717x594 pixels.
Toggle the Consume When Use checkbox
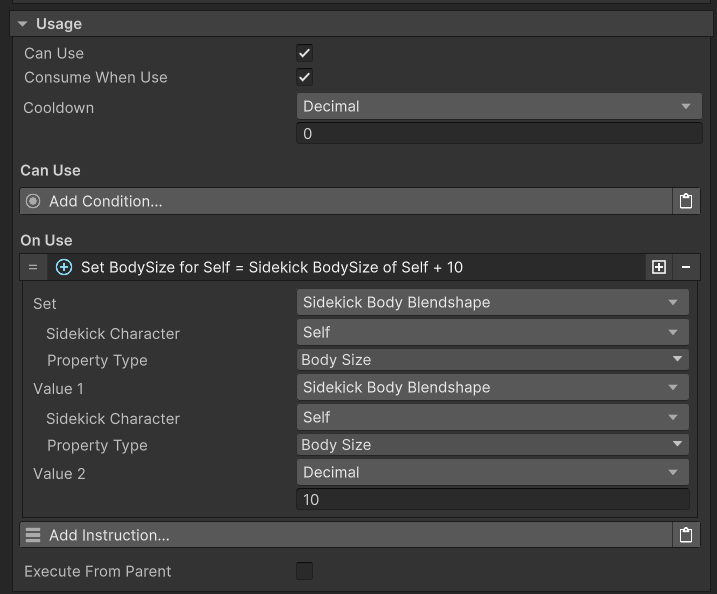click(305, 77)
